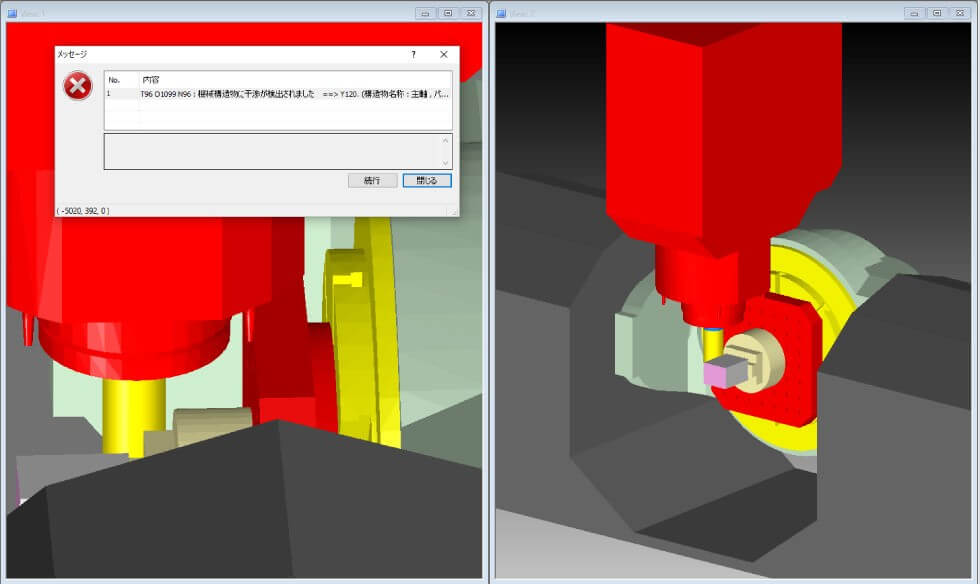Close the メッセージ dialog with X
The height and width of the screenshot is (584, 980).
pos(444,55)
